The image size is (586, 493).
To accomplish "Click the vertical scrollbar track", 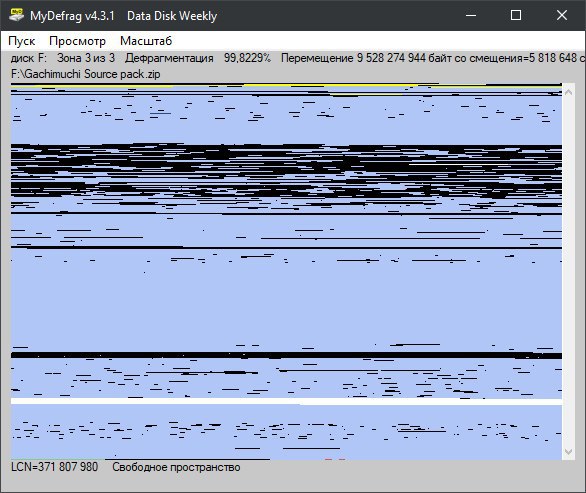I will [x=568, y=272].
